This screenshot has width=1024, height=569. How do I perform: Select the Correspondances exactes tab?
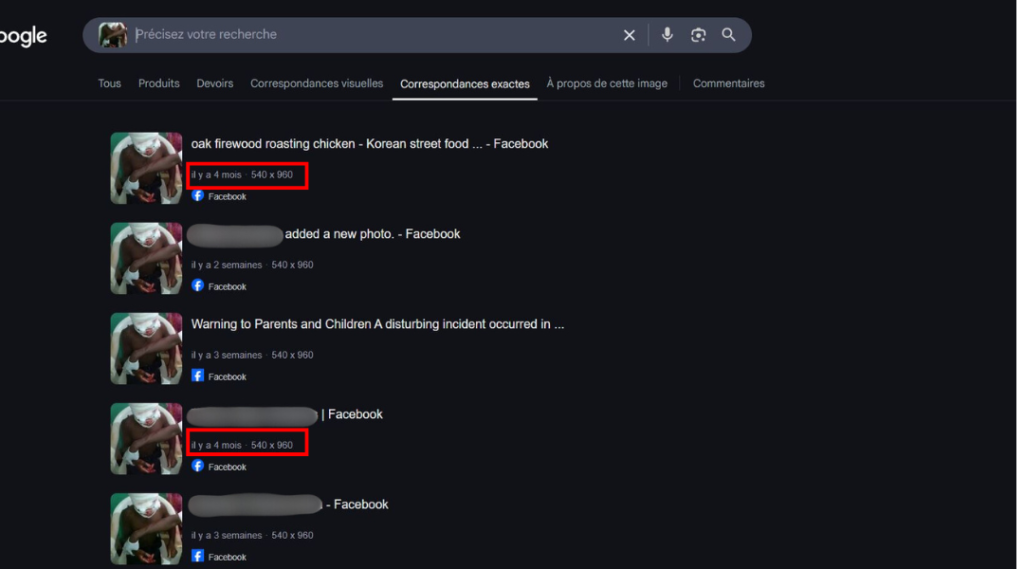click(x=465, y=84)
